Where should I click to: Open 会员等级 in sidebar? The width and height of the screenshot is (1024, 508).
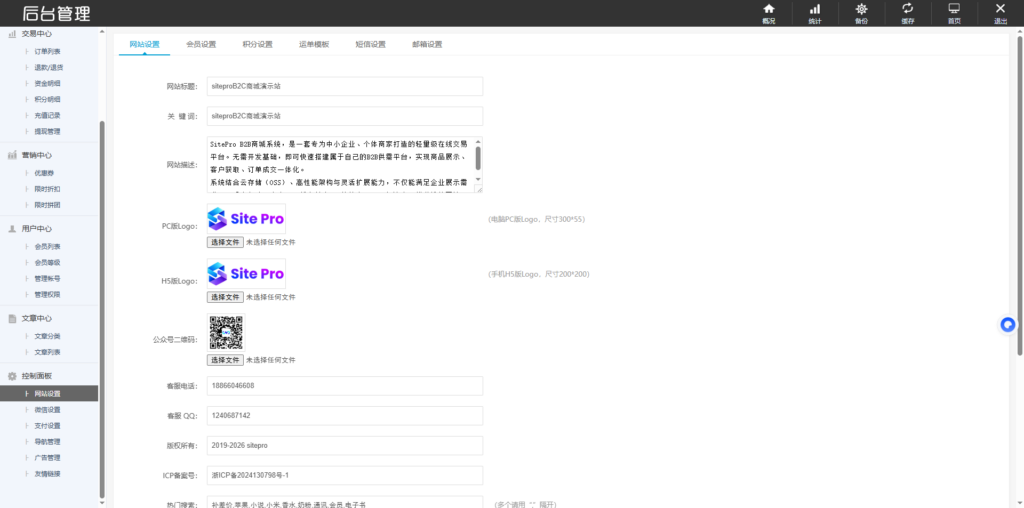(x=47, y=262)
